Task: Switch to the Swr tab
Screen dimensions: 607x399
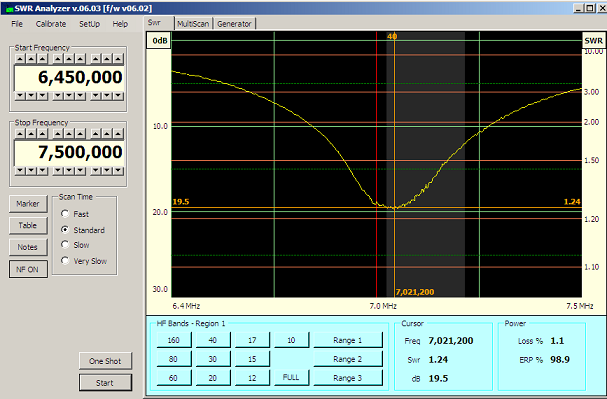Action: [x=159, y=23]
